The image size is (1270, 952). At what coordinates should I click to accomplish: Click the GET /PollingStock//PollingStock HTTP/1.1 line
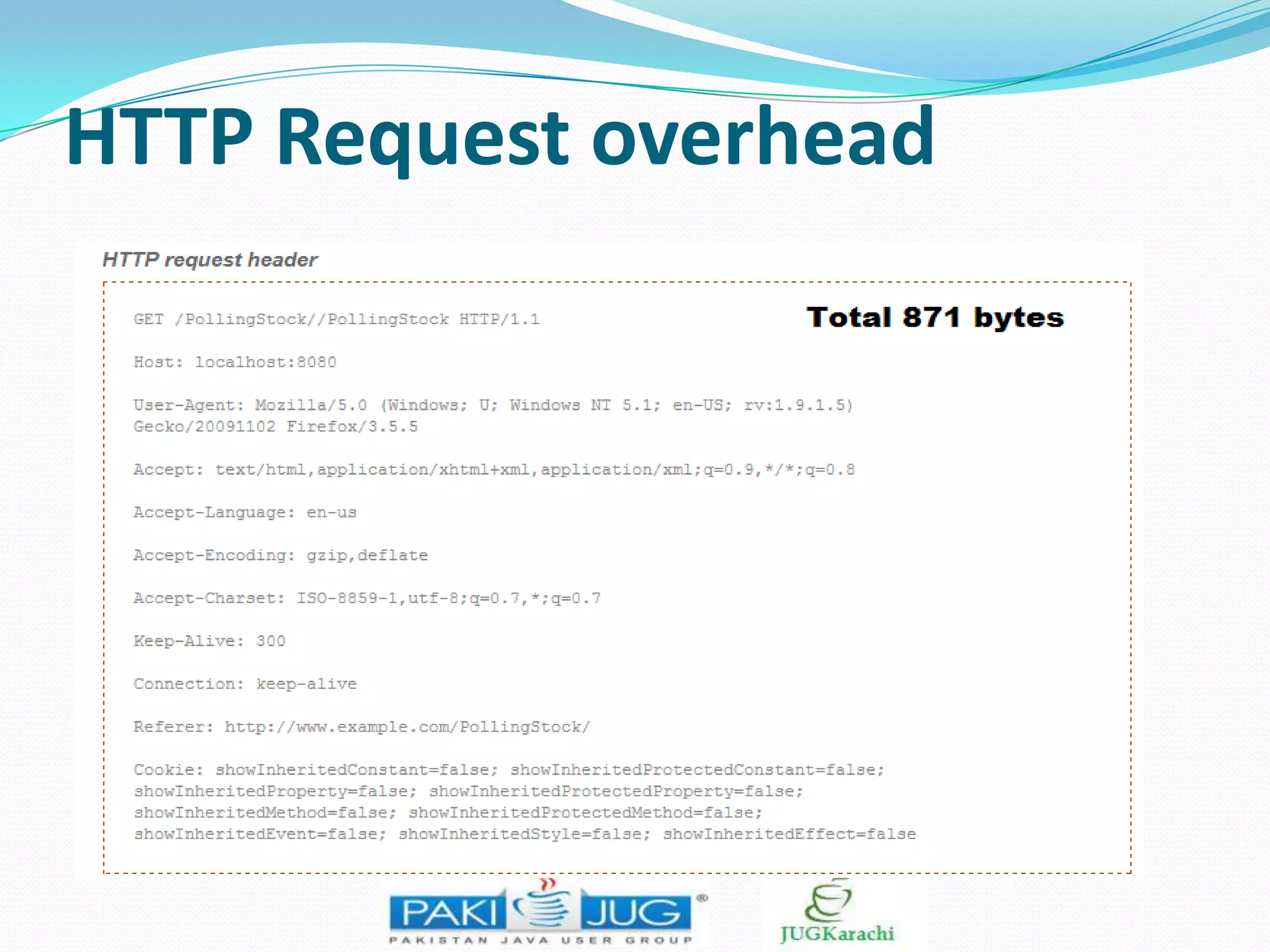(337, 320)
